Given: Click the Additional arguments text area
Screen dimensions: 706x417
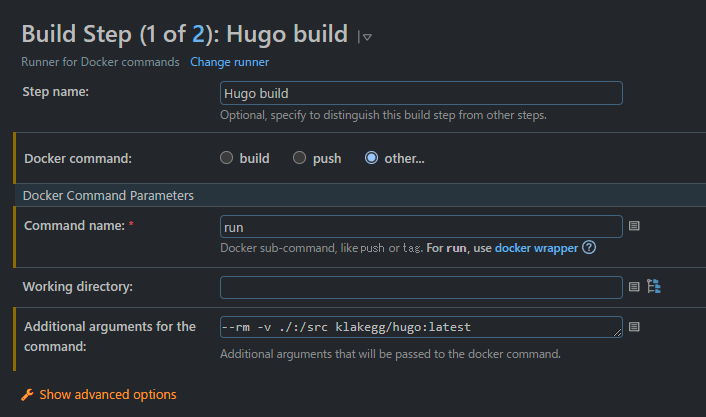Looking at the screenshot, I should click(421, 327).
